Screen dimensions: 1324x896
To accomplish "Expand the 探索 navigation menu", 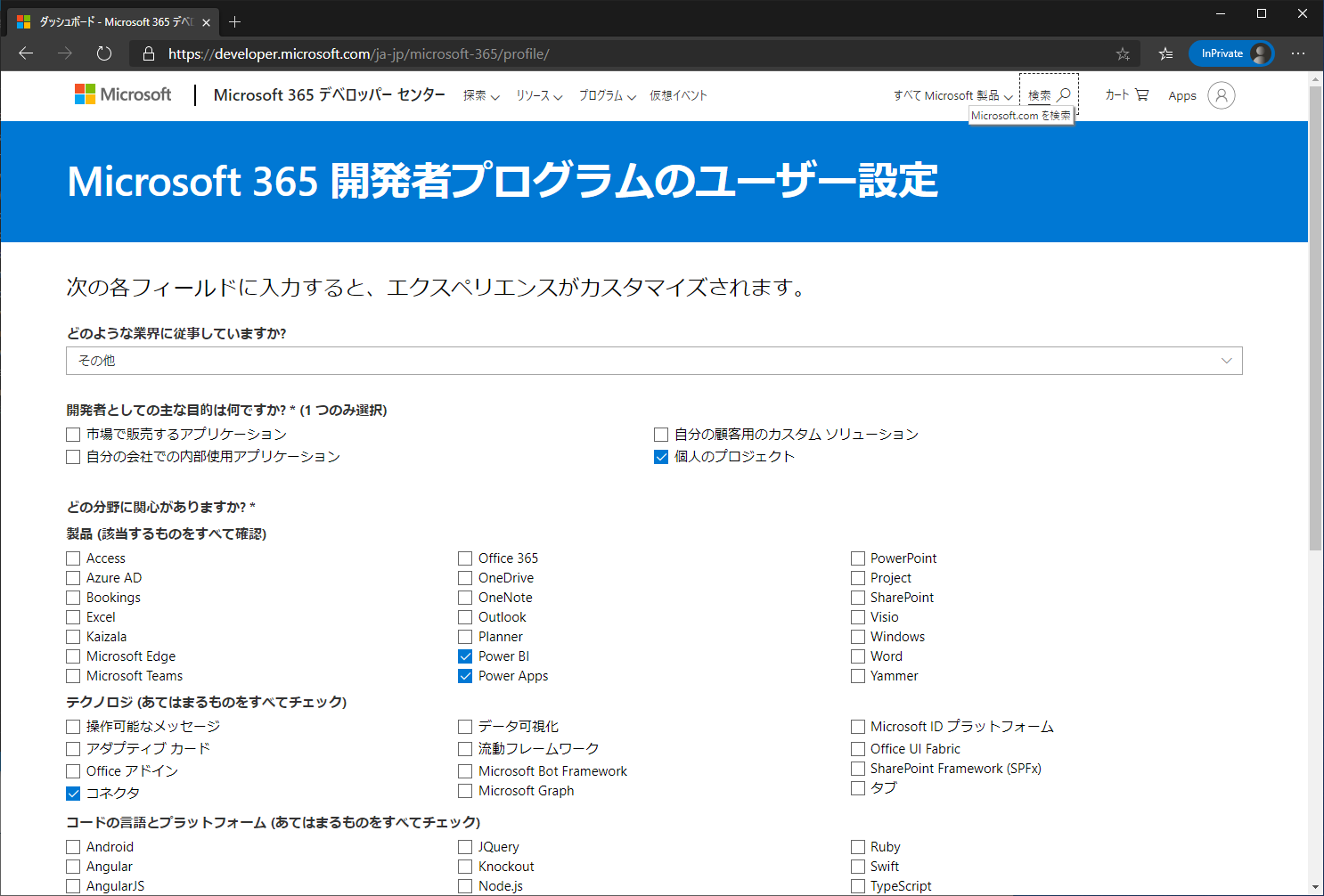I will point(481,95).
